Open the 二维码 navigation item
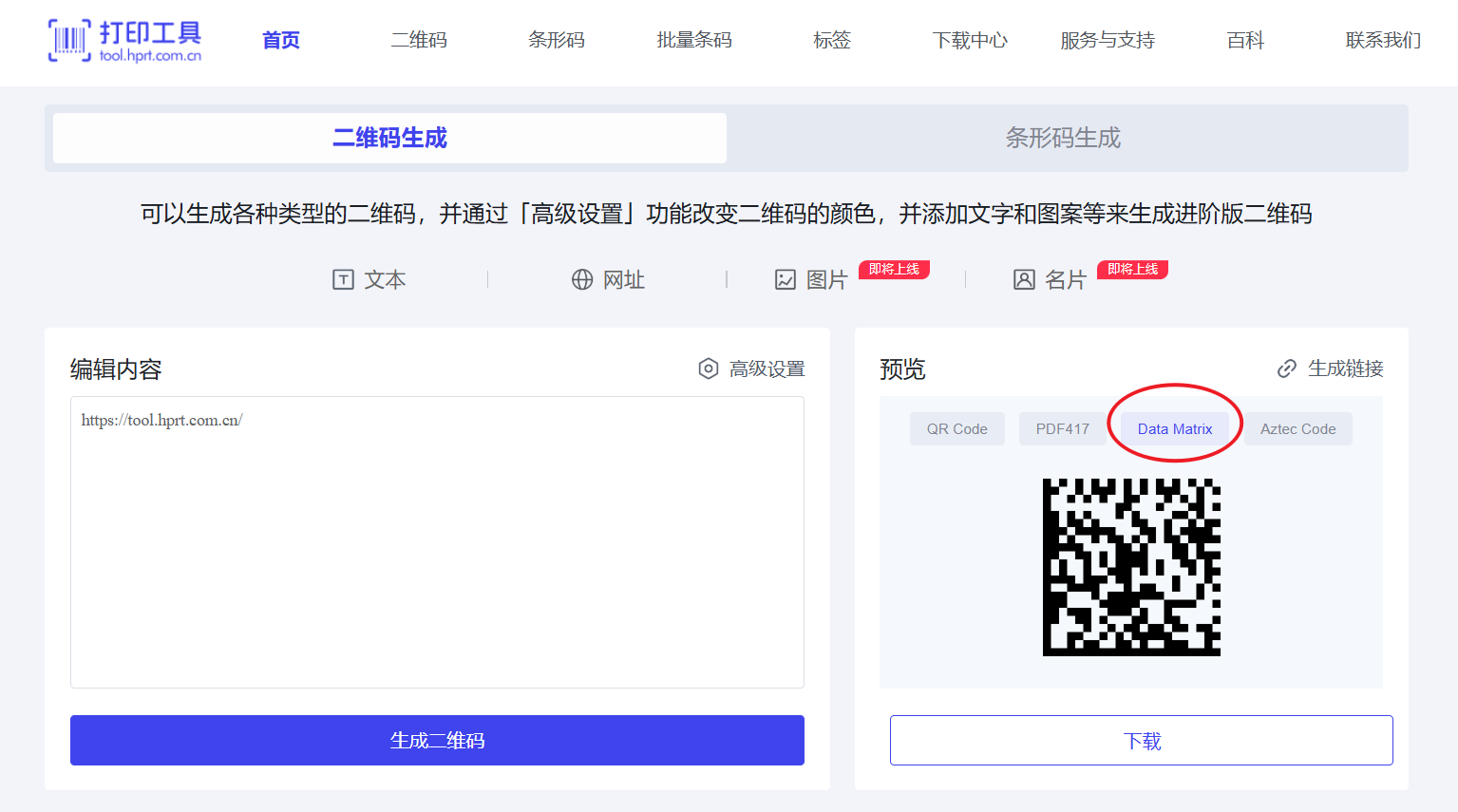The image size is (1458, 812). 419,40
